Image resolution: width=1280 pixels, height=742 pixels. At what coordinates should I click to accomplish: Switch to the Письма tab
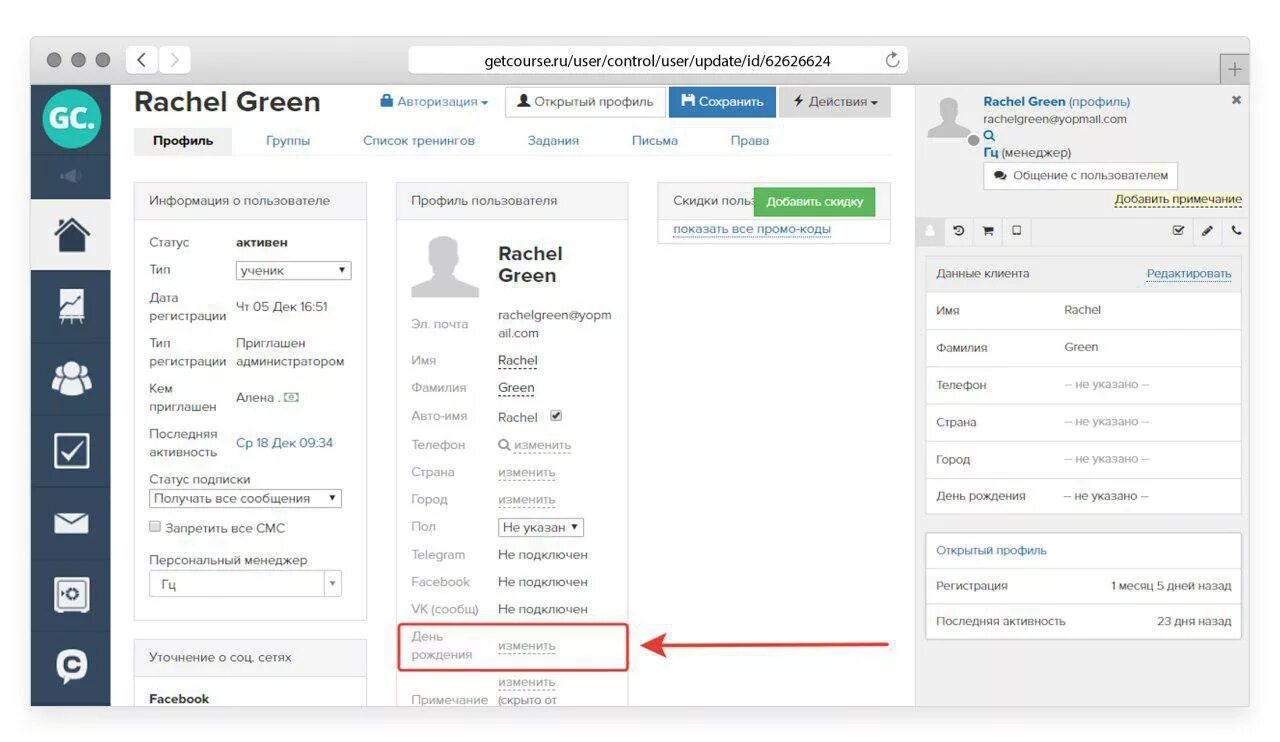pyautogui.click(x=655, y=141)
